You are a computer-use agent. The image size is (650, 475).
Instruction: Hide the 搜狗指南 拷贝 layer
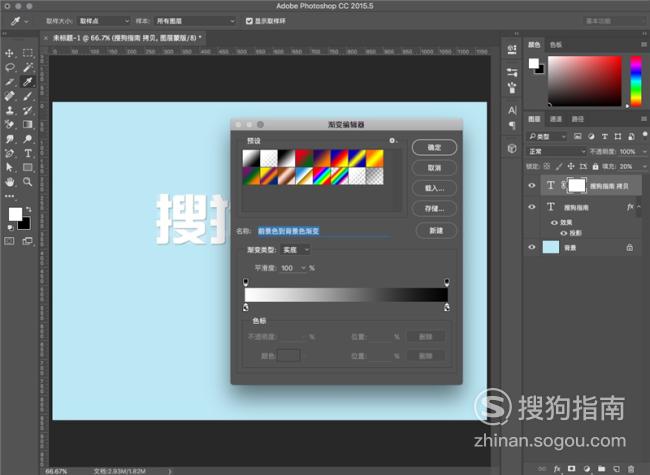click(x=532, y=186)
